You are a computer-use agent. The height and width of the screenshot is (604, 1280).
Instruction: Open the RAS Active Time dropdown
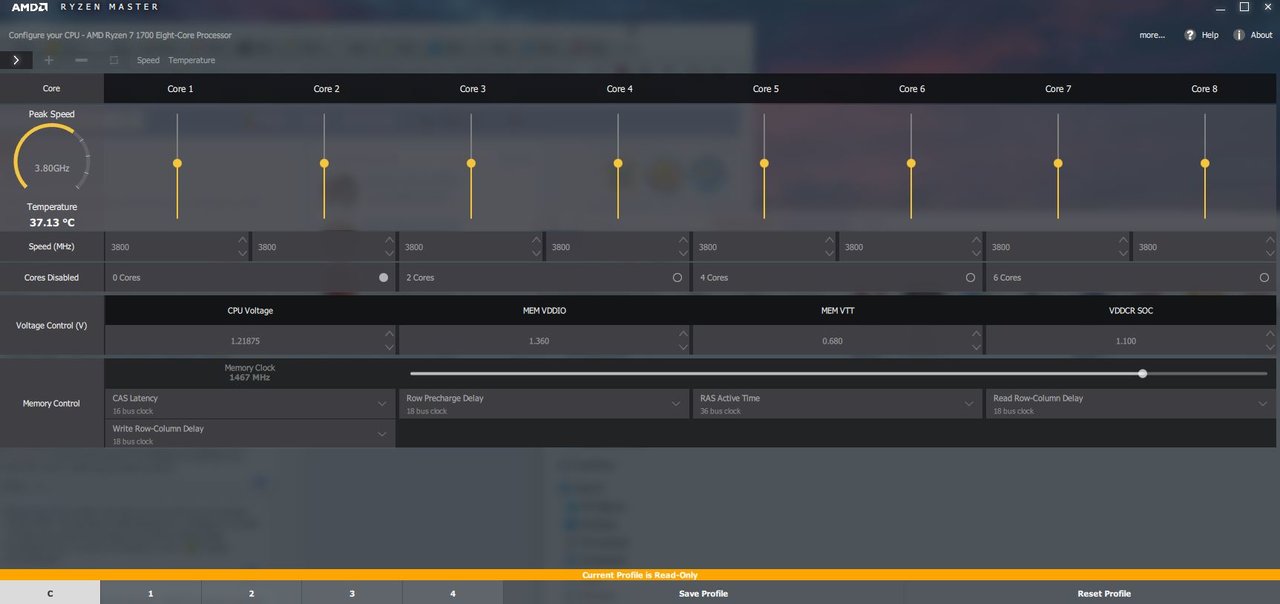click(837, 404)
